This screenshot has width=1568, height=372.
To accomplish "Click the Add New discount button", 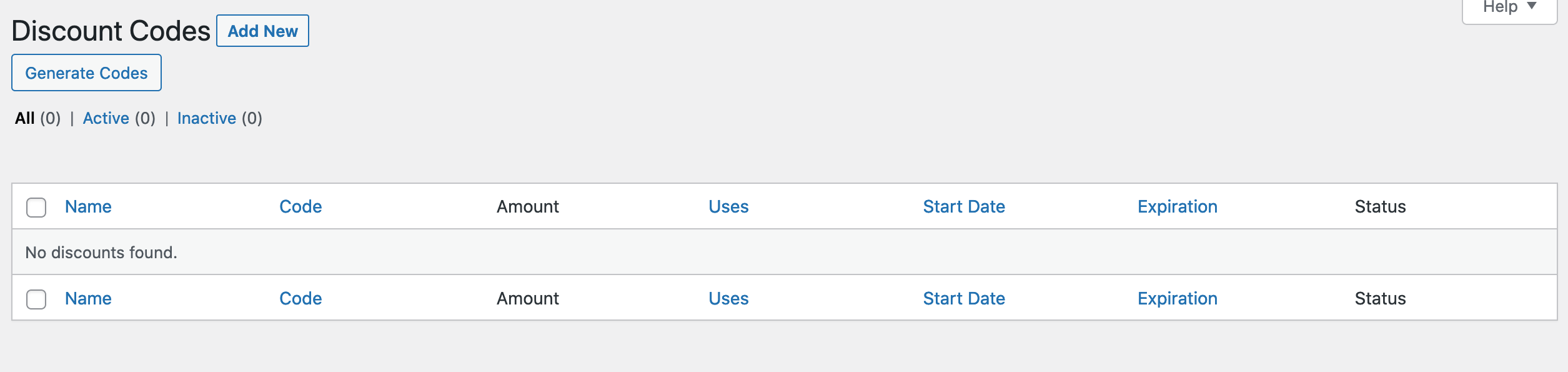I will click(262, 31).
